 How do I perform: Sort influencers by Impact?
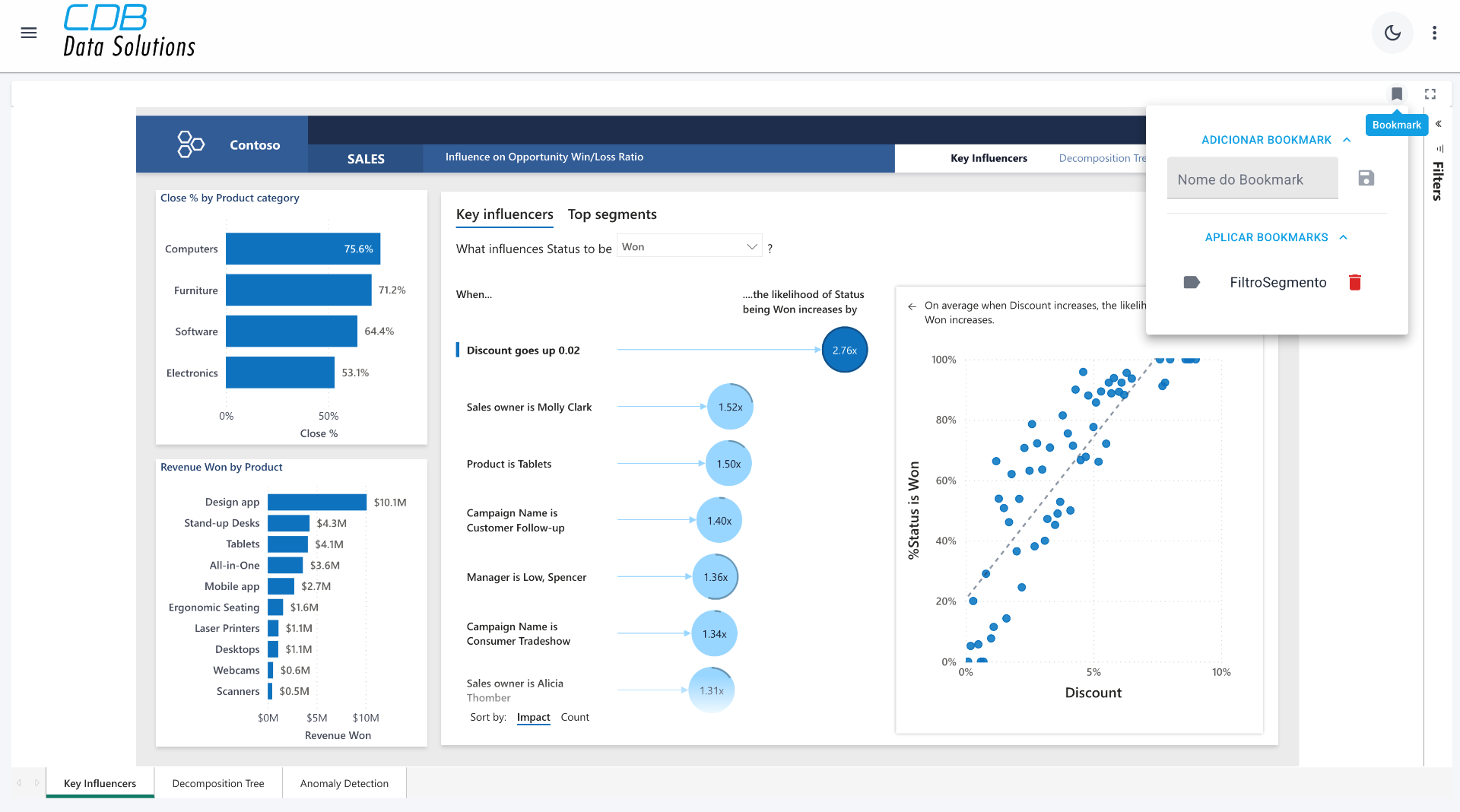point(533,717)
